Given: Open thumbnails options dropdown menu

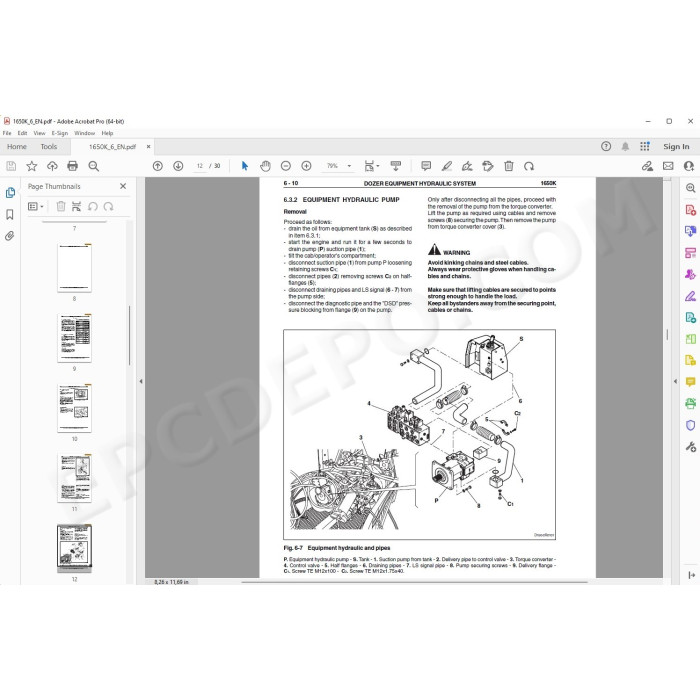Looking at the screenshot, I should [x=36, y=206].
